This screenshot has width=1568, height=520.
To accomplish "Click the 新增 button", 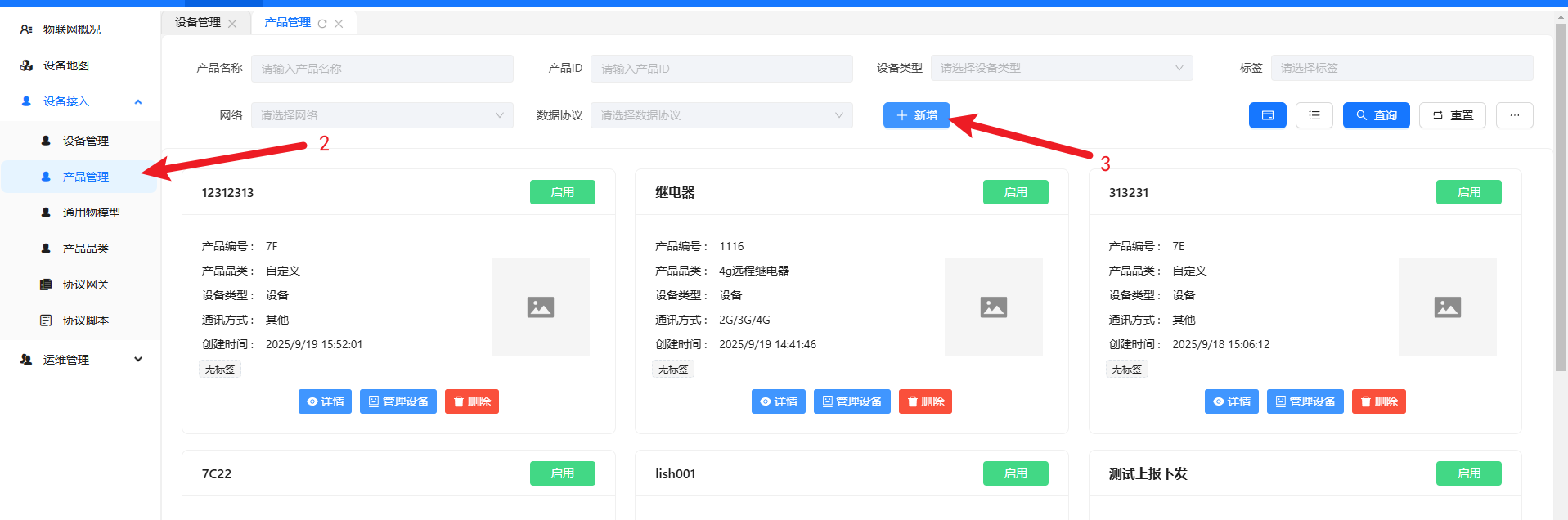I will 916,115.
